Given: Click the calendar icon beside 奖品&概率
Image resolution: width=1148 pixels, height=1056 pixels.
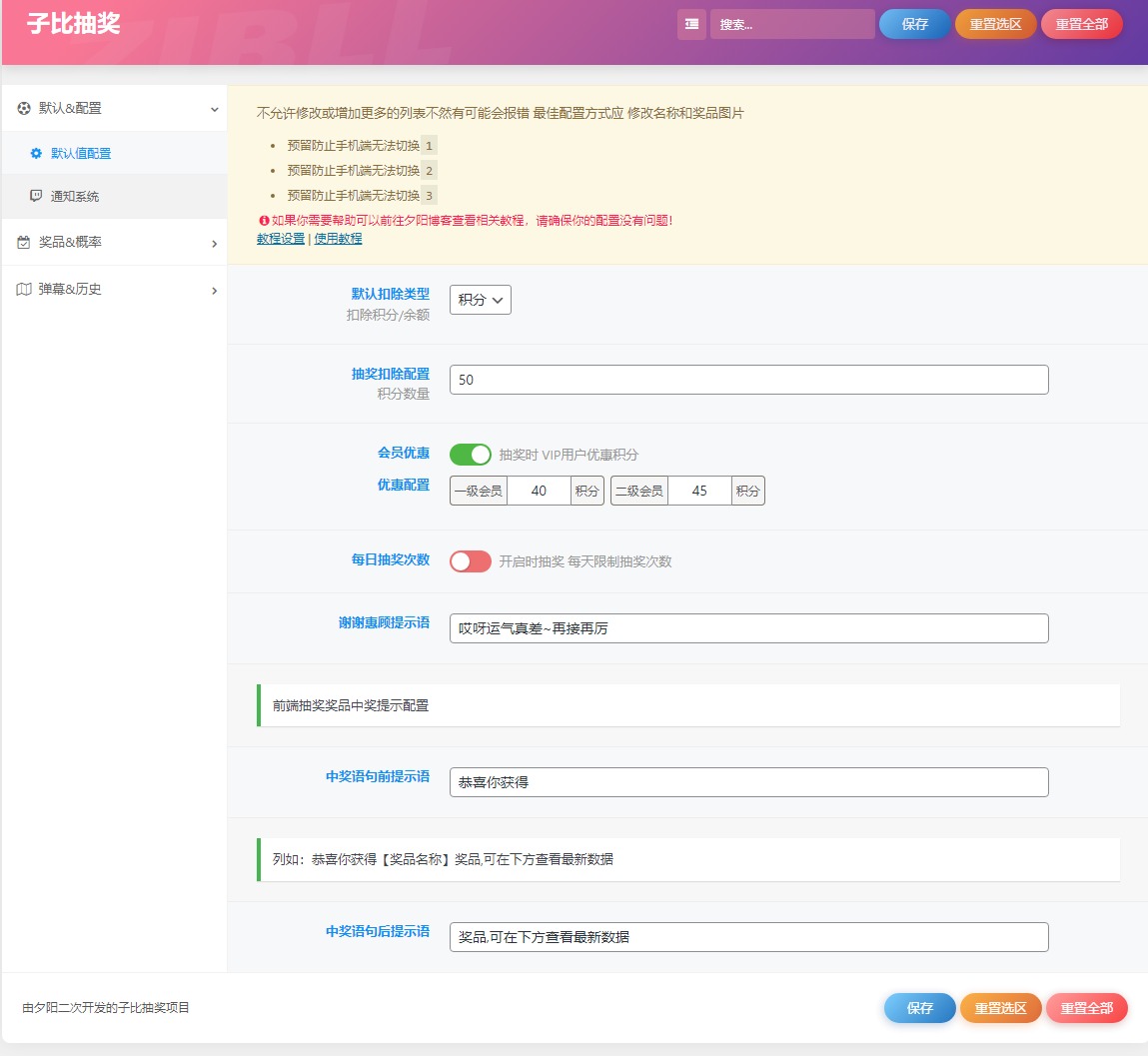Looking at the screenshot, I should (24, 243).
